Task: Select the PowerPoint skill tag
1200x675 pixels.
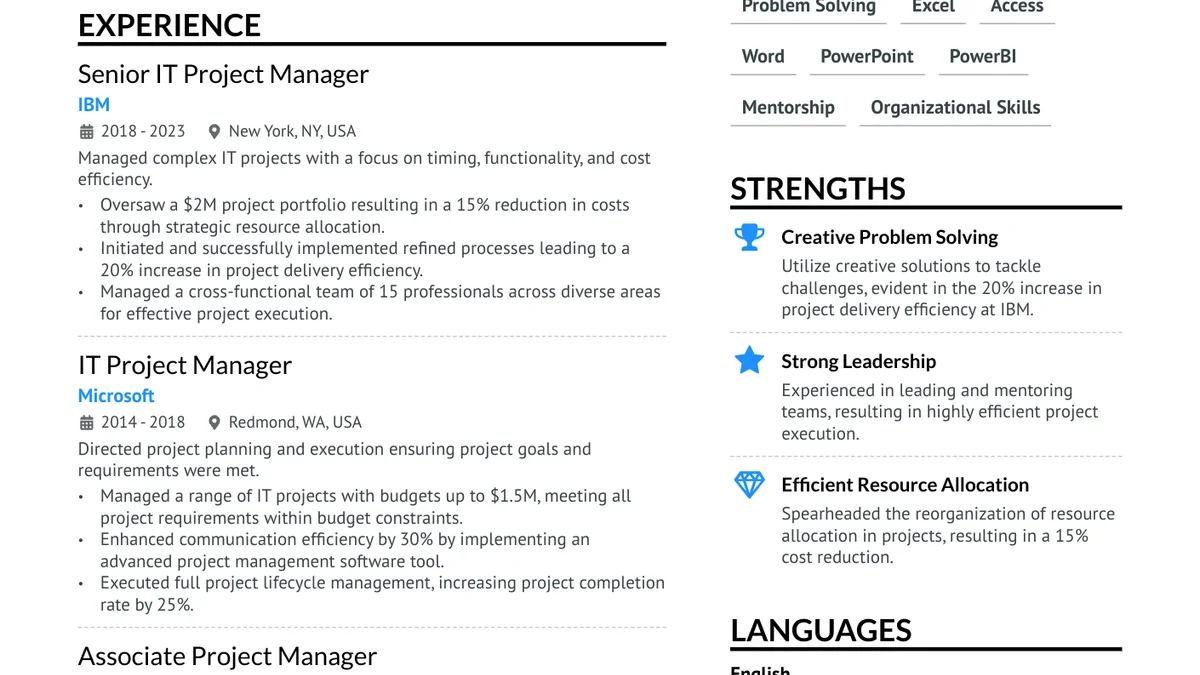Action: tap(867, 57)
